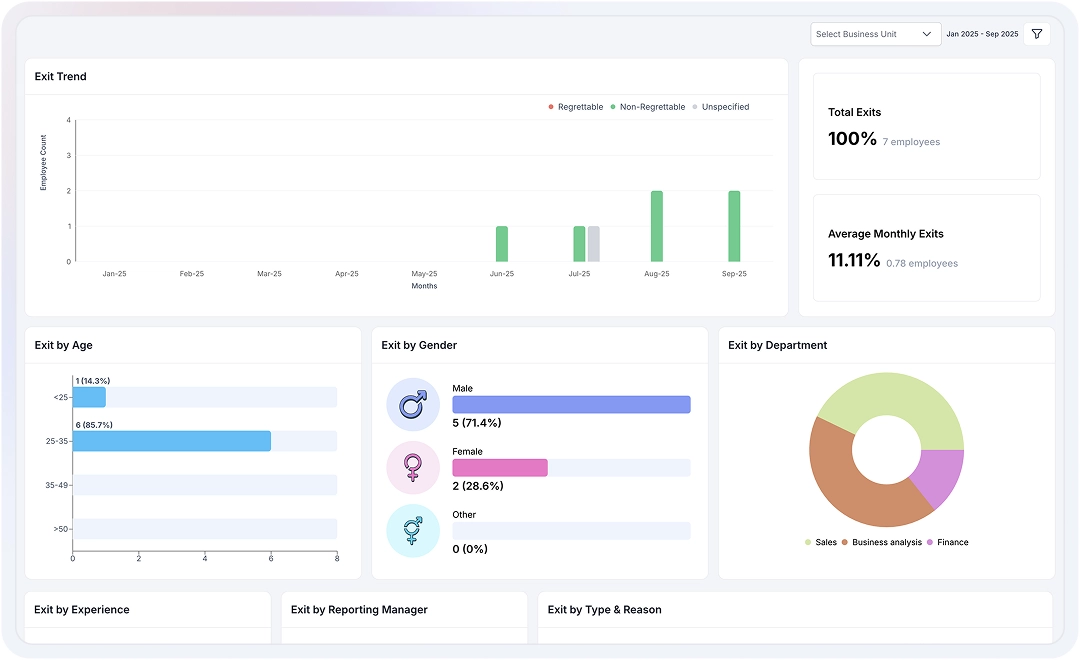The image size is (1080, 660).
Task: Click the Average Monthly Exits card
Action: click(x=926, y=248)
